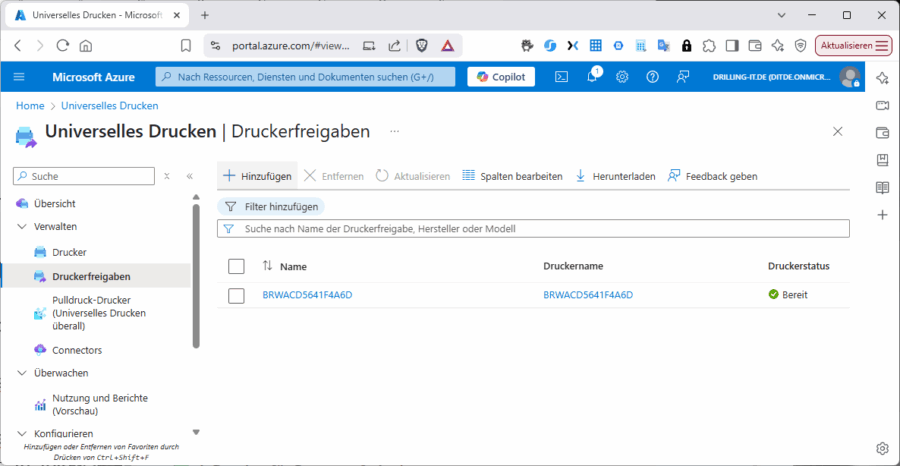Viewport: 900px width, 466px height.
Task: Open a new browser tab
Action: 205,15
